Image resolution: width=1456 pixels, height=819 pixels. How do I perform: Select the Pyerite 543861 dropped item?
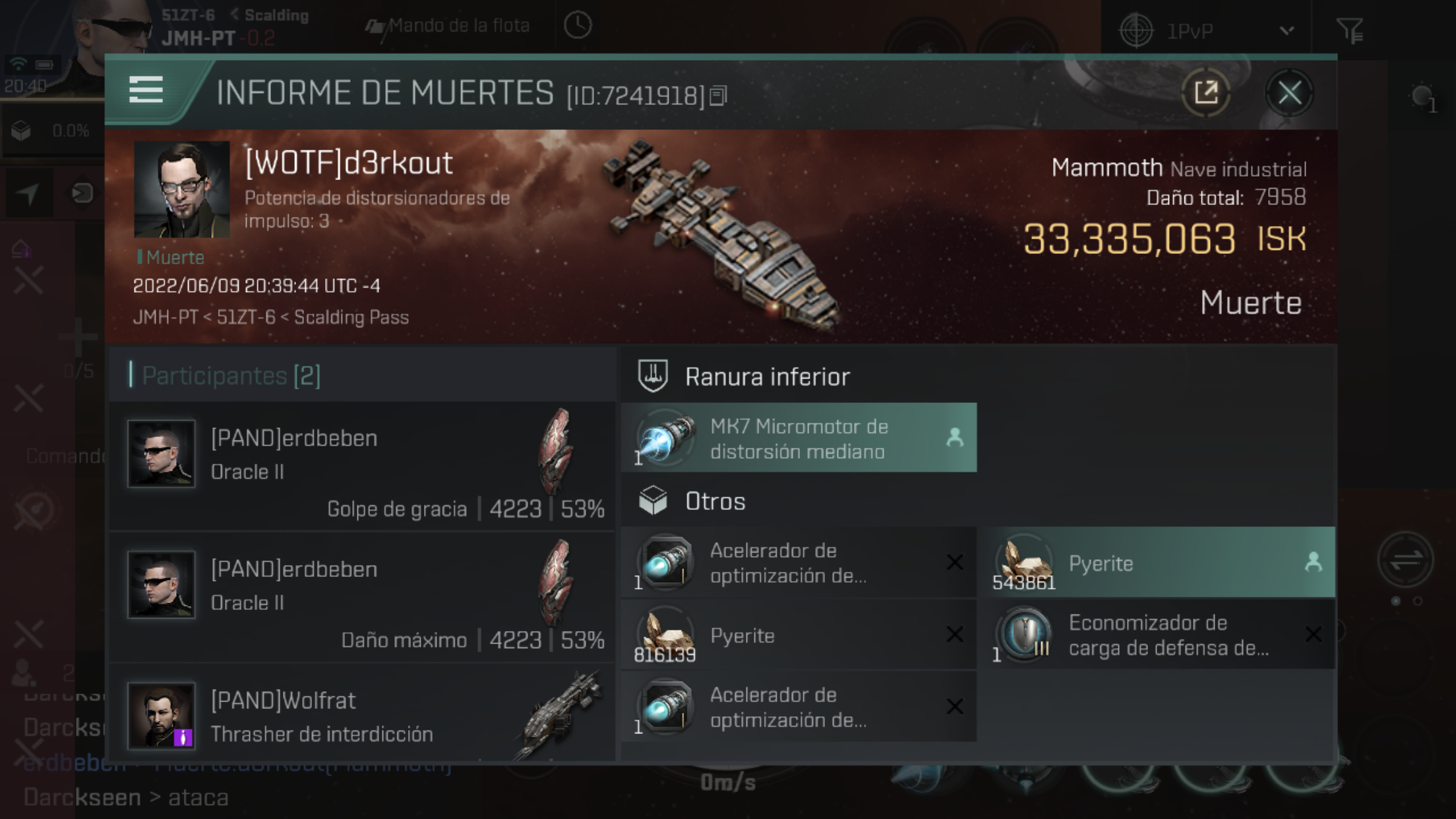pyautogui.click(x=1161, y=562)
